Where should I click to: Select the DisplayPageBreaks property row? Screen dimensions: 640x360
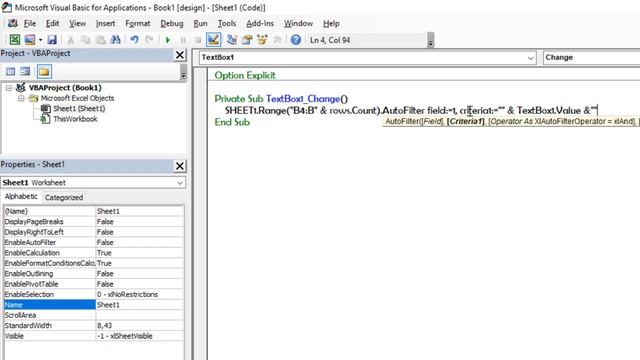coord(93,222)
